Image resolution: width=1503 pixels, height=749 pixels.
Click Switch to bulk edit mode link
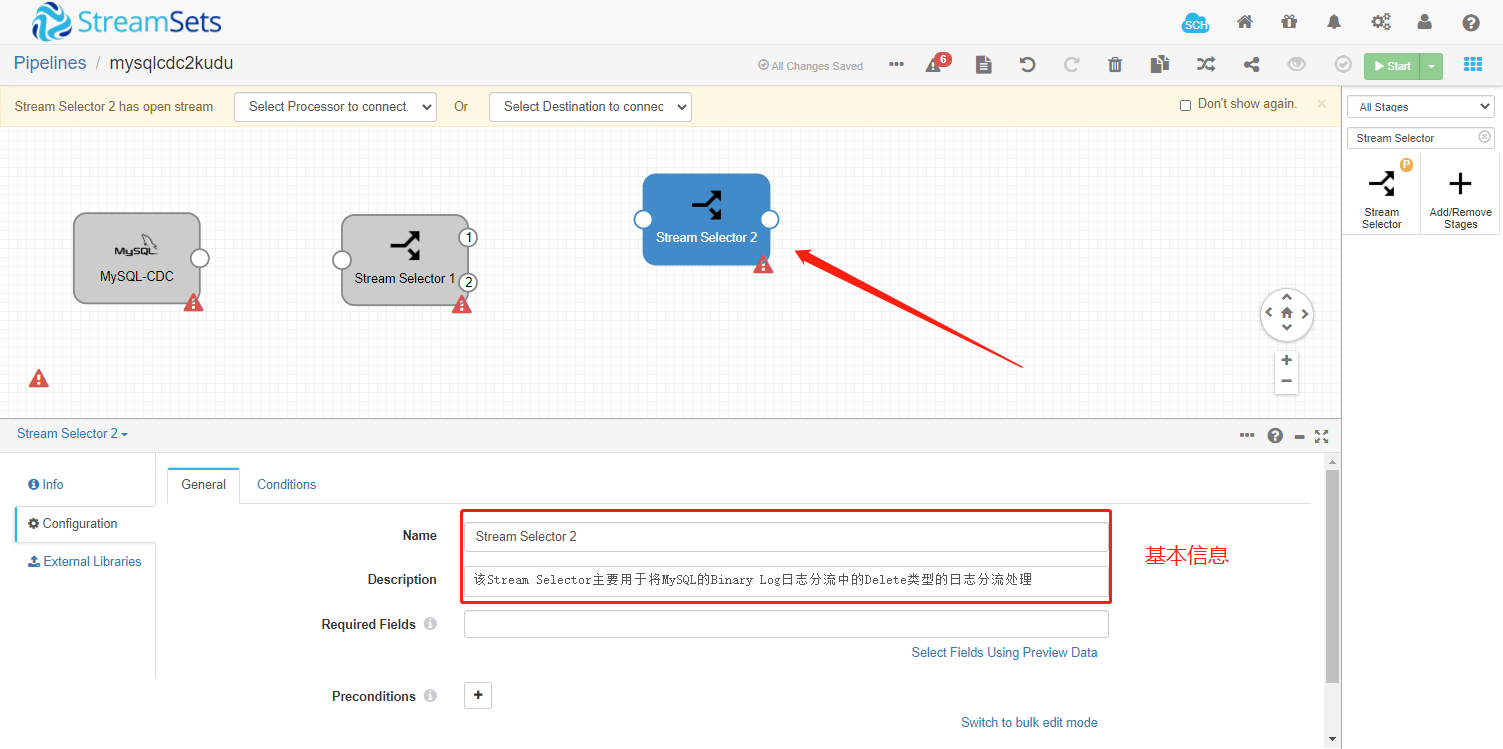pyautogui.click(x=1029, y=722)
